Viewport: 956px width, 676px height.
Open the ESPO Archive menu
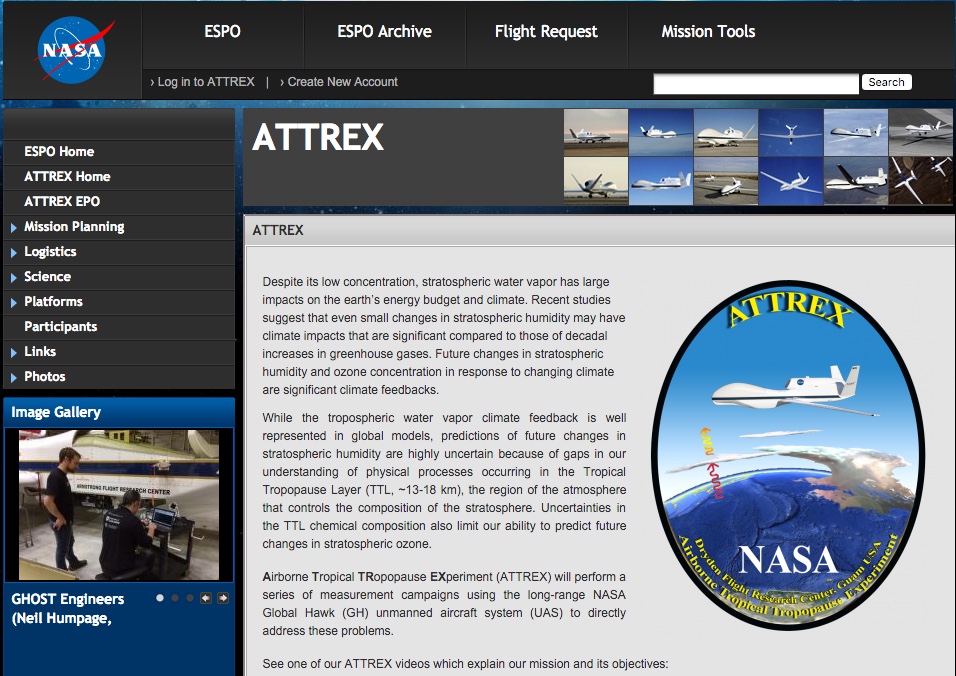[384, 32]
